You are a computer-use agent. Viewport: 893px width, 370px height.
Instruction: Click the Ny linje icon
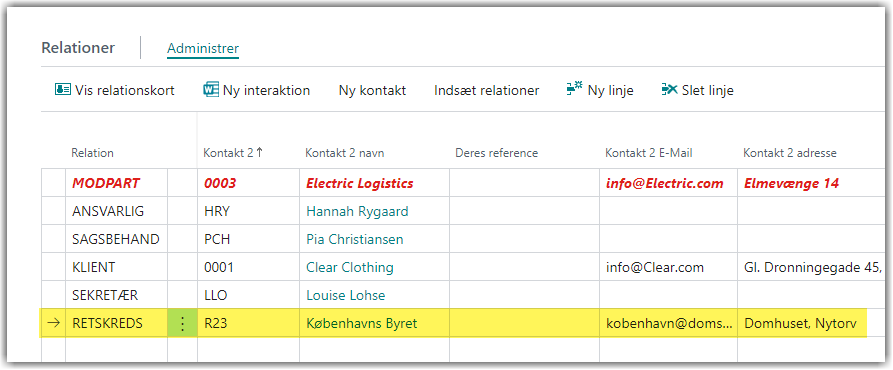point(575,89)
